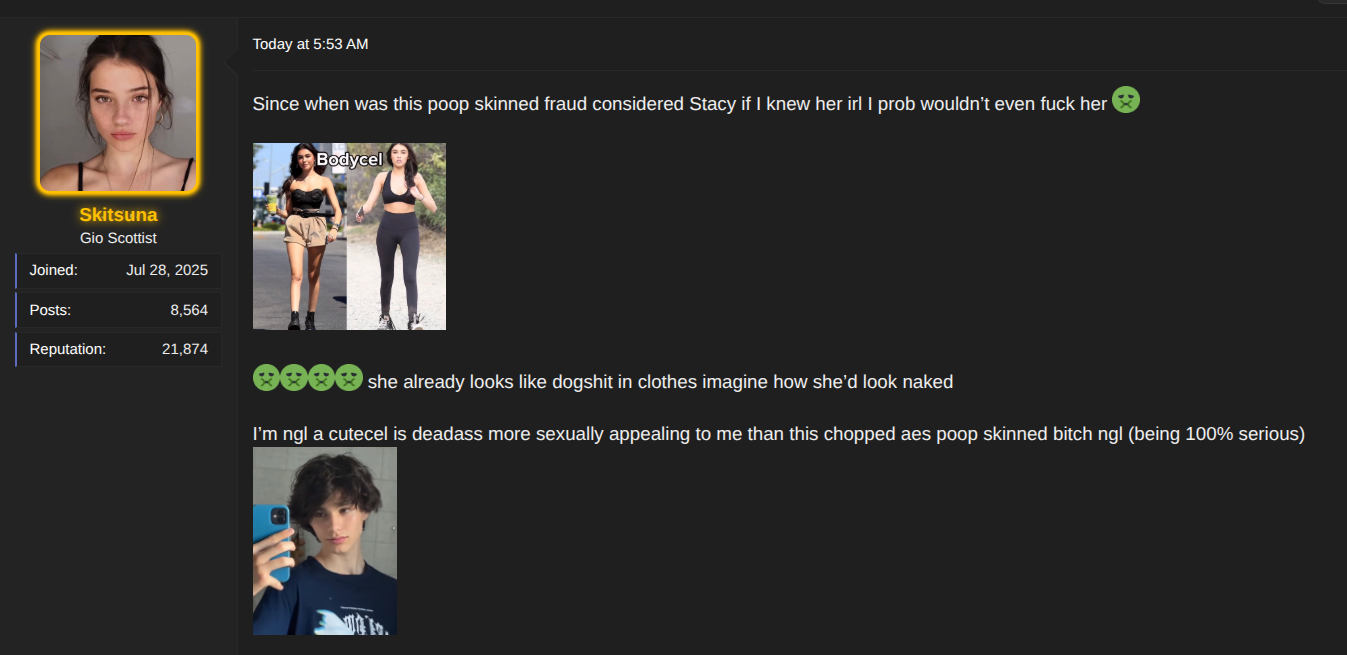1347x655 pixels.
Task: Click the 'Posts:' label in user stats
Action: pyautogui.click(x=50, y=310)
